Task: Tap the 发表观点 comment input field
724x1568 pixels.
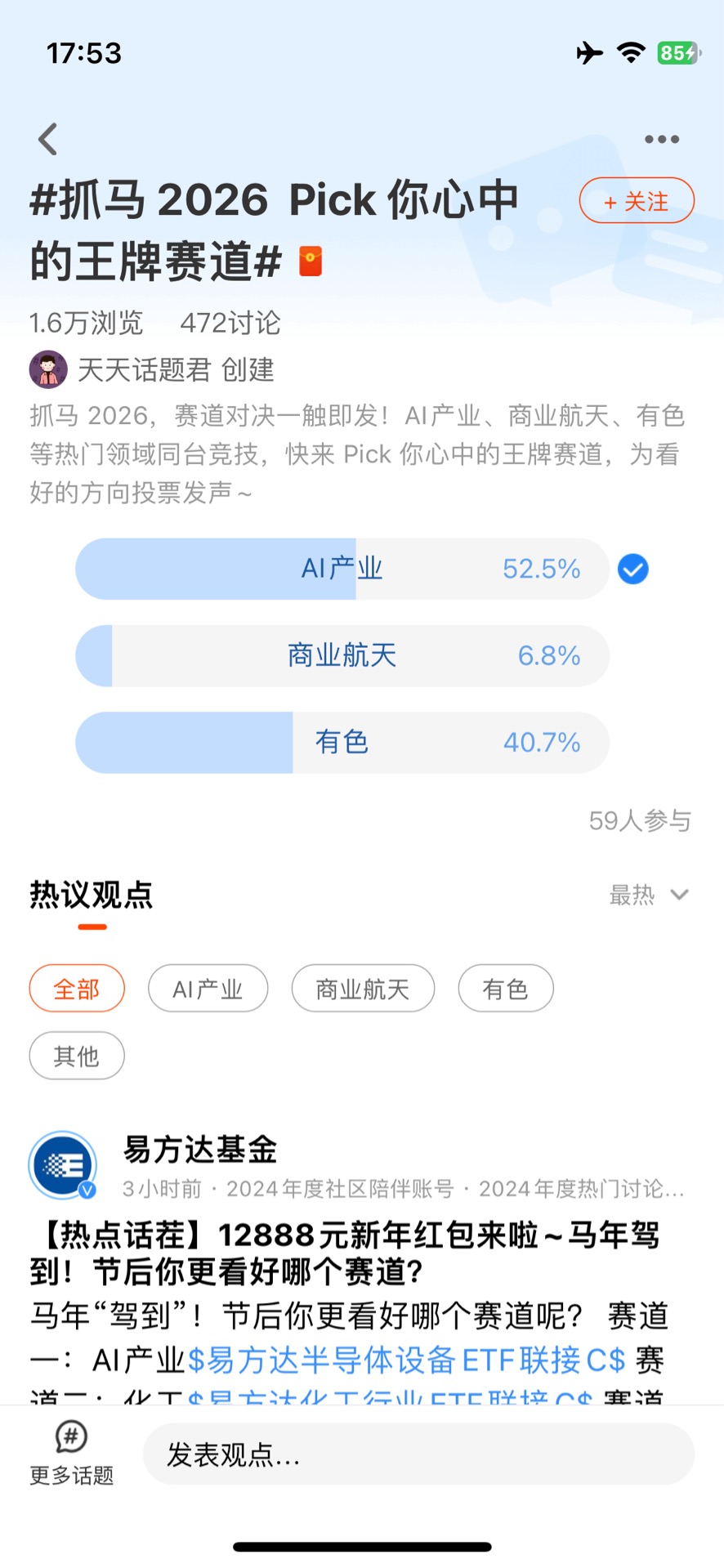Action: click(x=418, y=1454)
